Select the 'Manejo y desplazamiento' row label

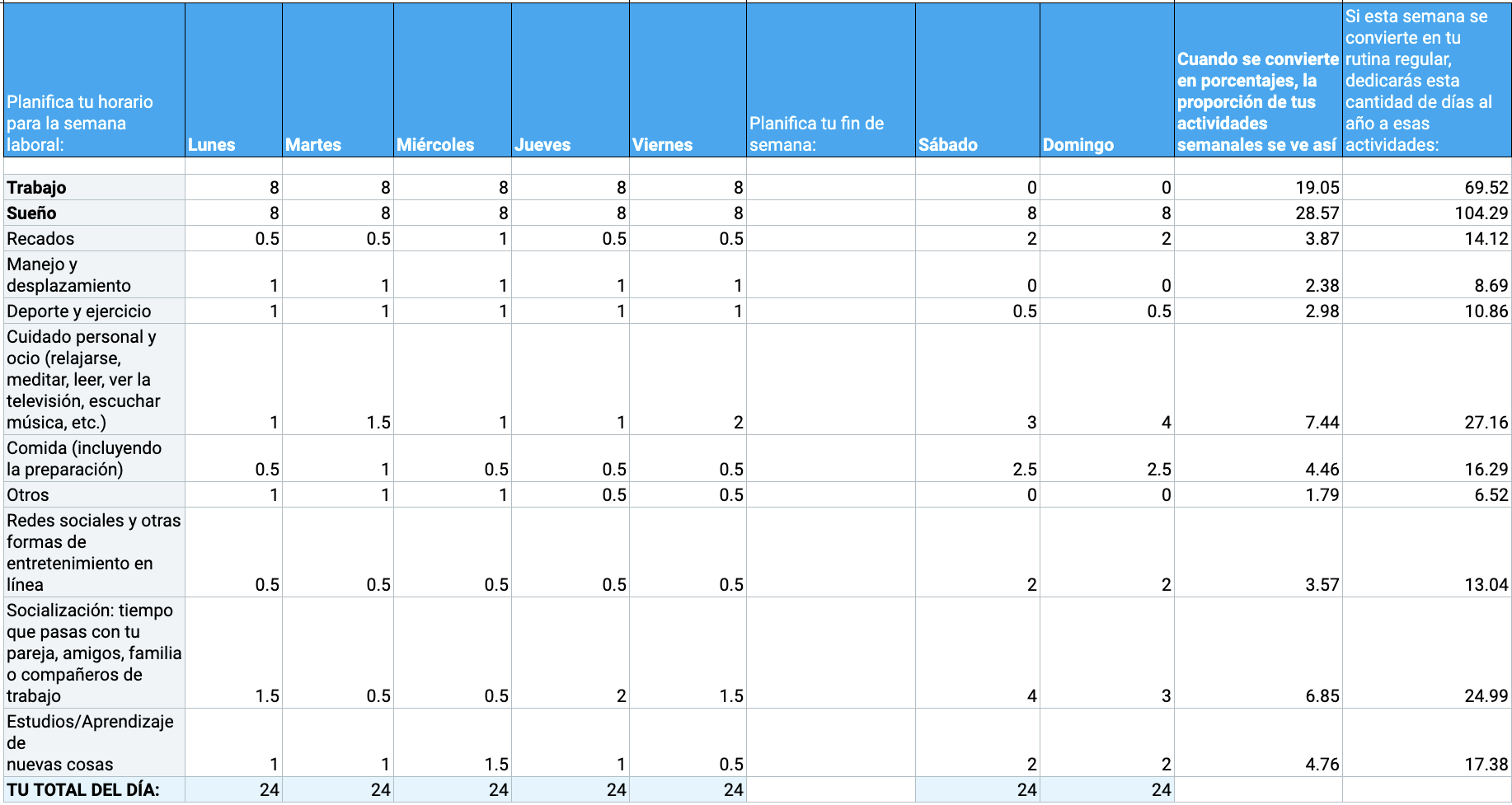click(94, 274)
